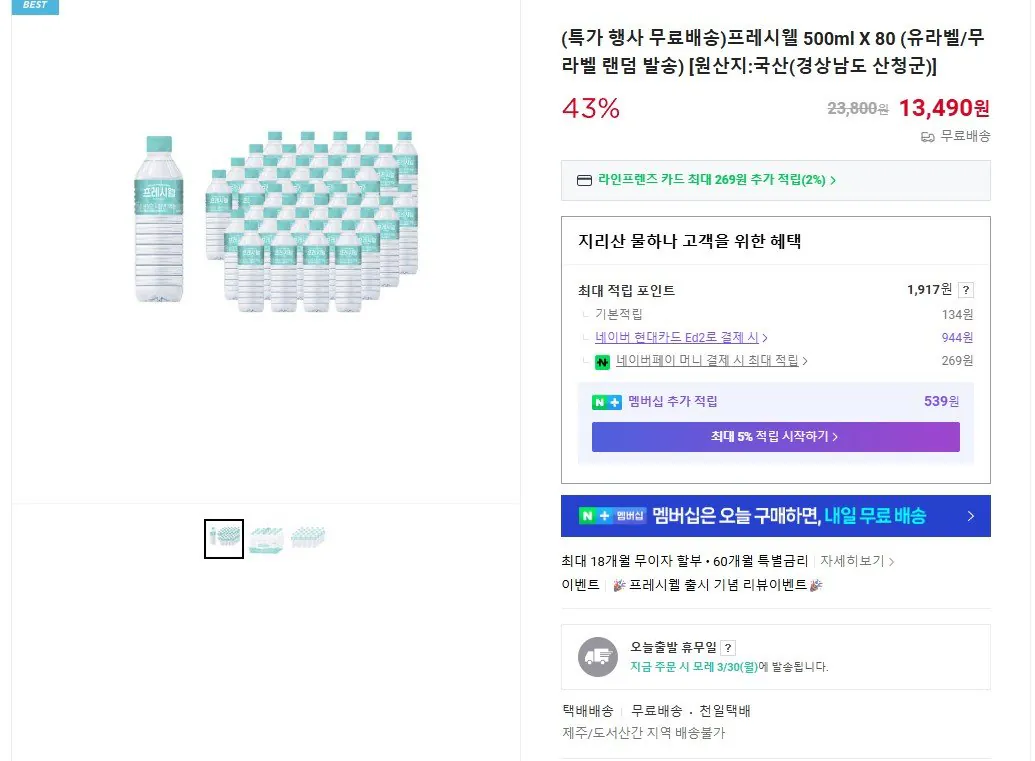Click the credit card icon in 라인프렌즈 banner

point(584,179)
